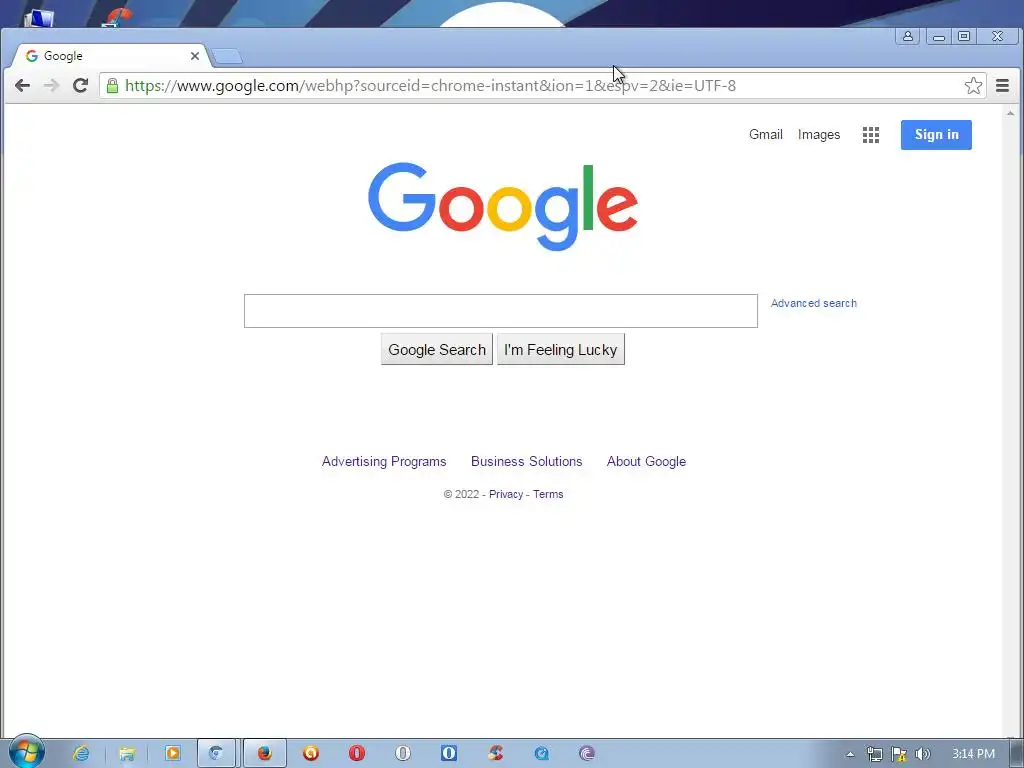1024x768 pixels.
Task: Open the volume speaker tray icon
Action: (x=923, y=754)
